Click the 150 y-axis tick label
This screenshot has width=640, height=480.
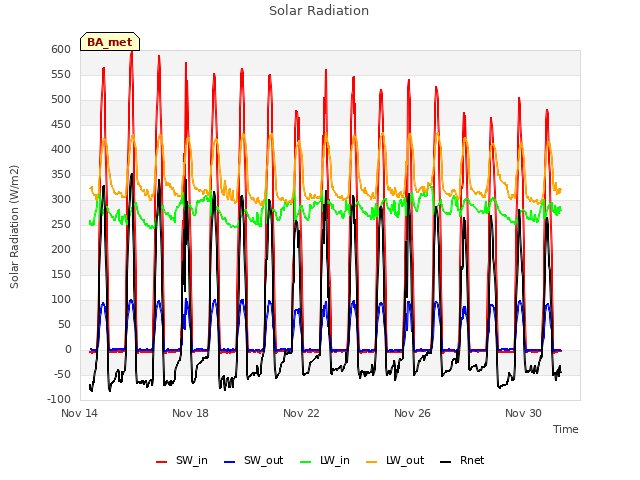coord(61,275)
